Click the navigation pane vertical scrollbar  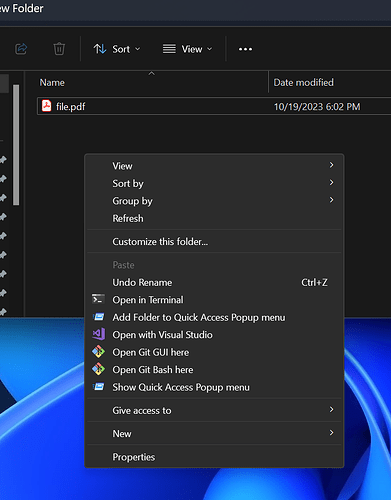point(16,145)
